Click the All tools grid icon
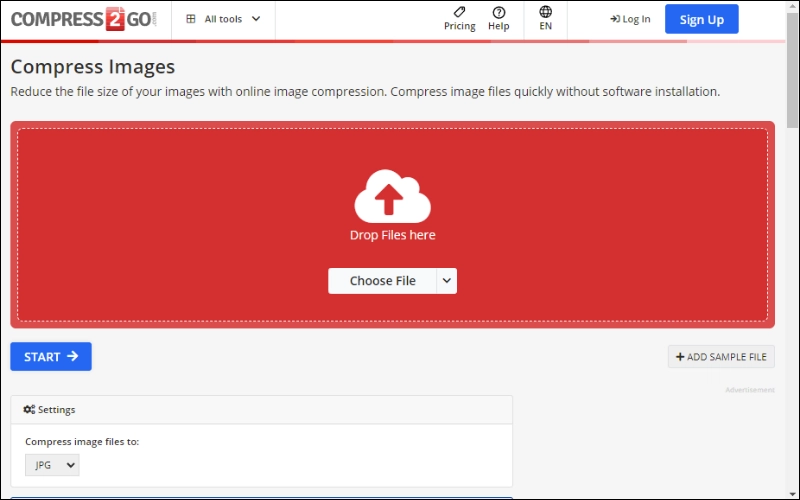Viewport: 800px width, 500px height. coord(191,19)
